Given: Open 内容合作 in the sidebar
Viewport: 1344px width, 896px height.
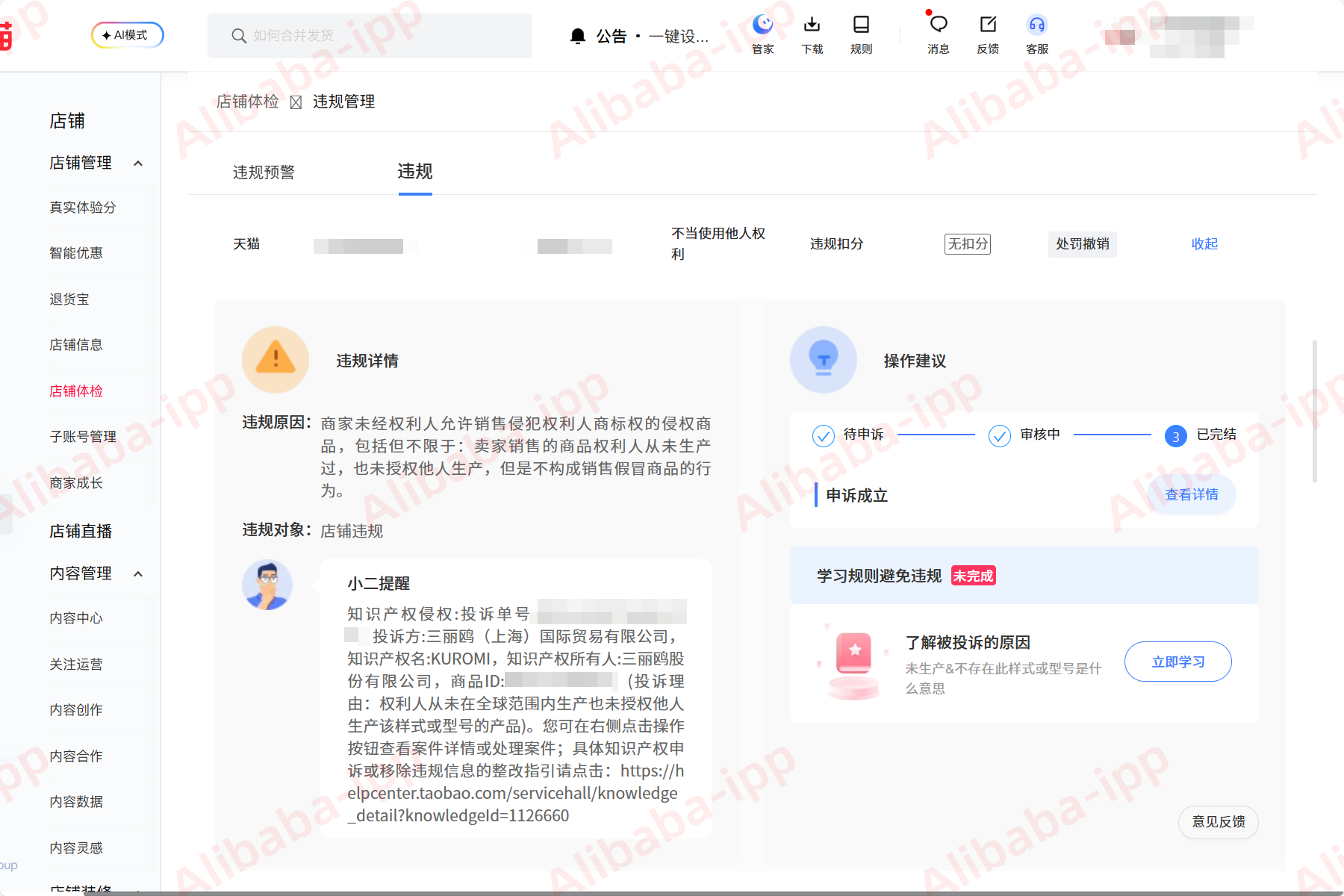Looking at the screenshot, I should click(76, 756).
